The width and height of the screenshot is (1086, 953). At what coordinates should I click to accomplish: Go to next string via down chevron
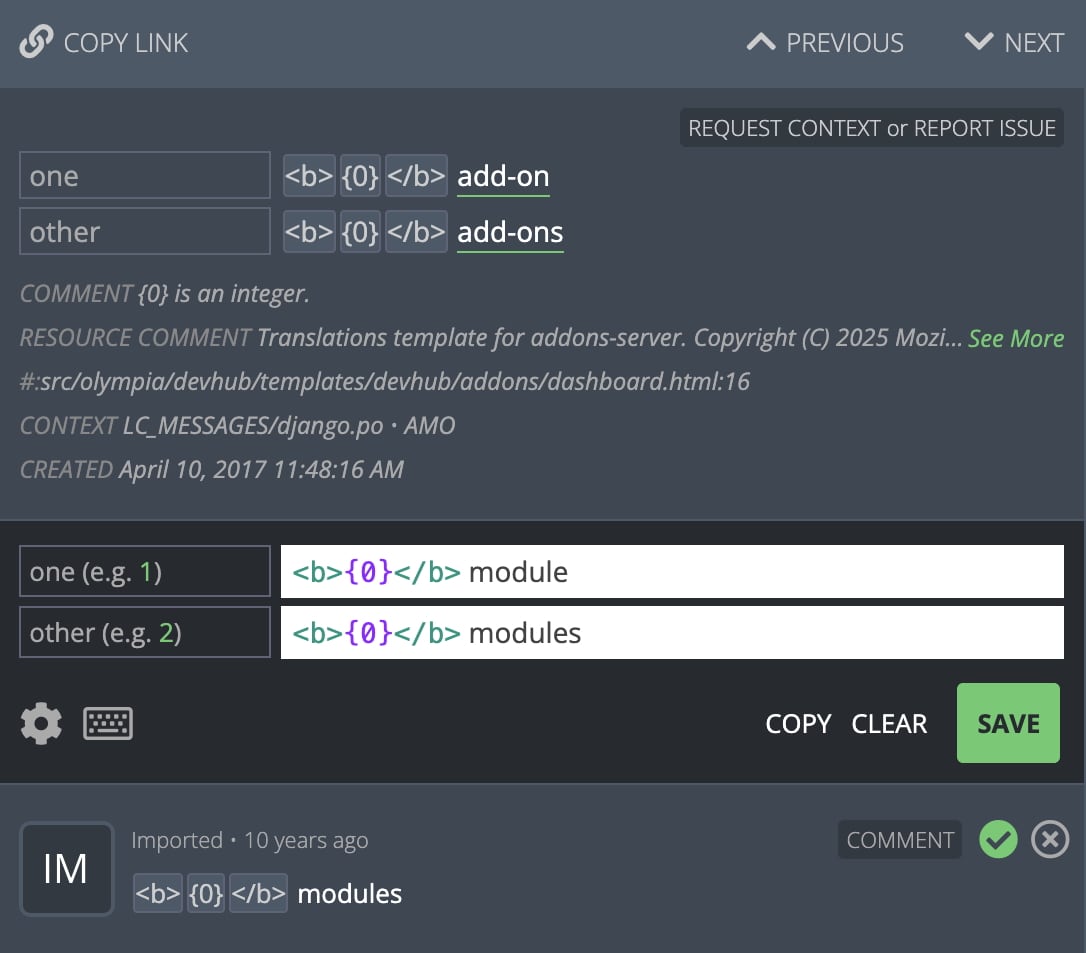(977, 42)
